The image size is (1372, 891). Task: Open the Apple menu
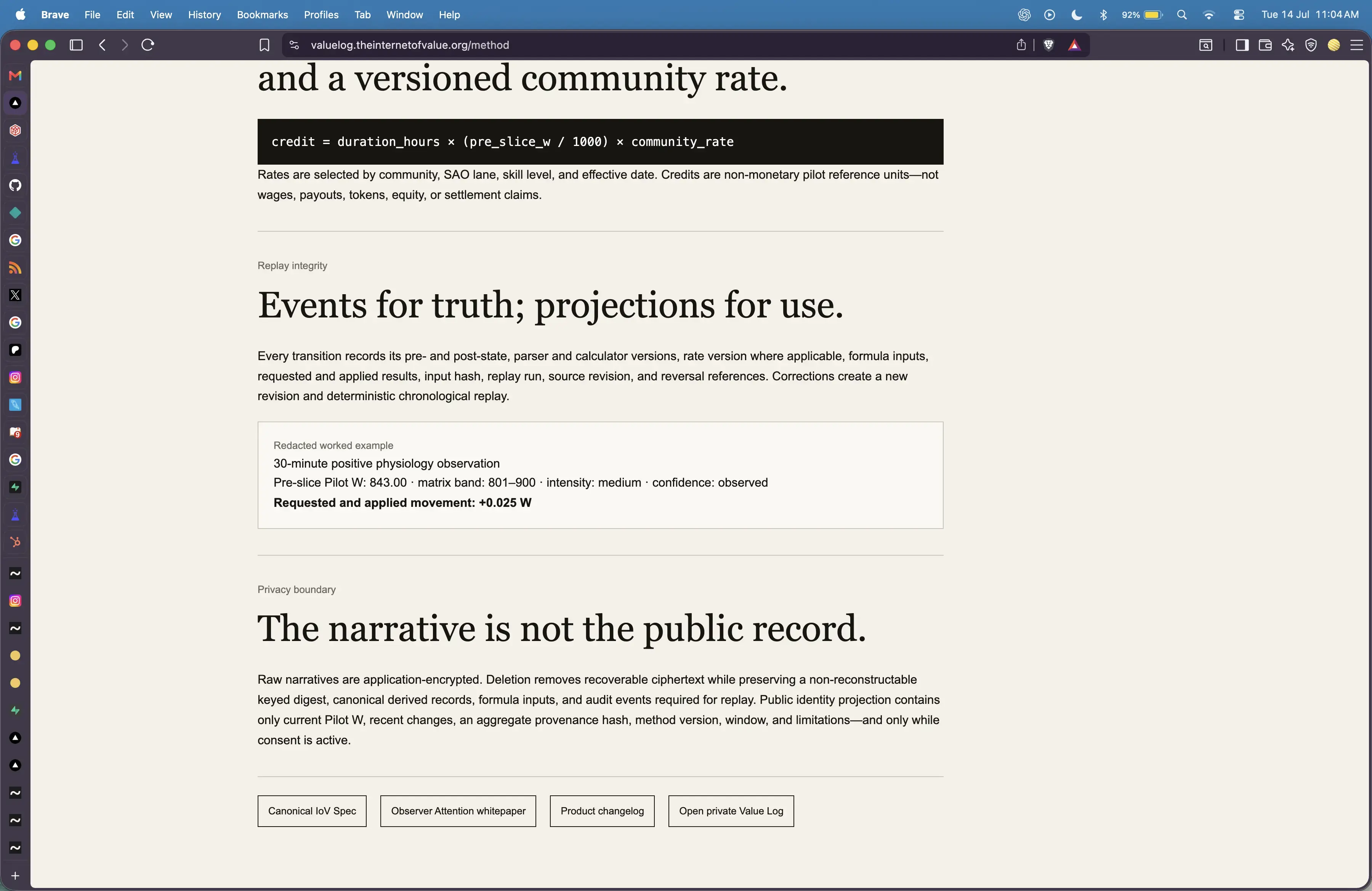tap(21, 14)
